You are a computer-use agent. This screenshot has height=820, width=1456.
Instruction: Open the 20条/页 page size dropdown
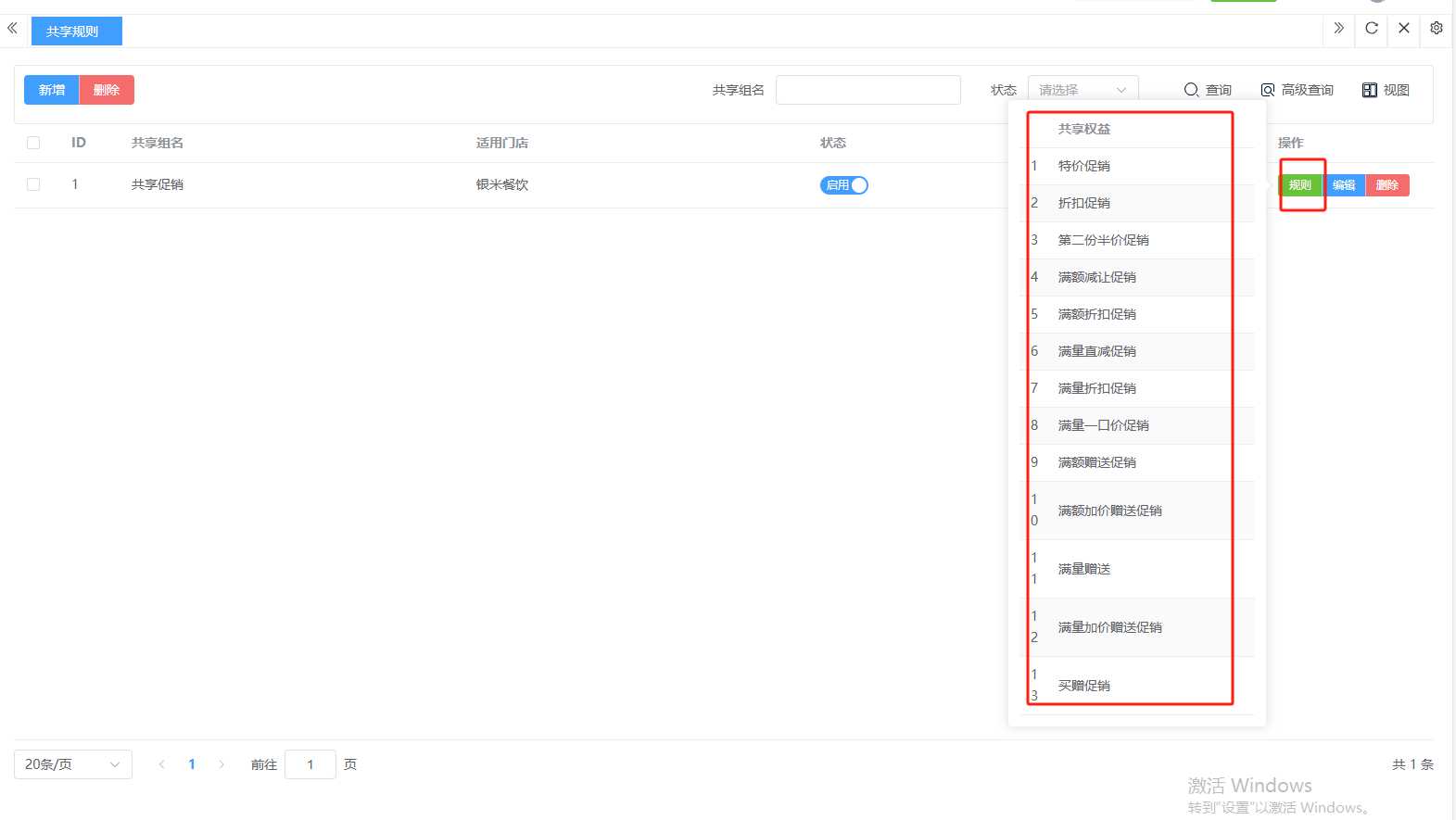(x=72, y=764)
